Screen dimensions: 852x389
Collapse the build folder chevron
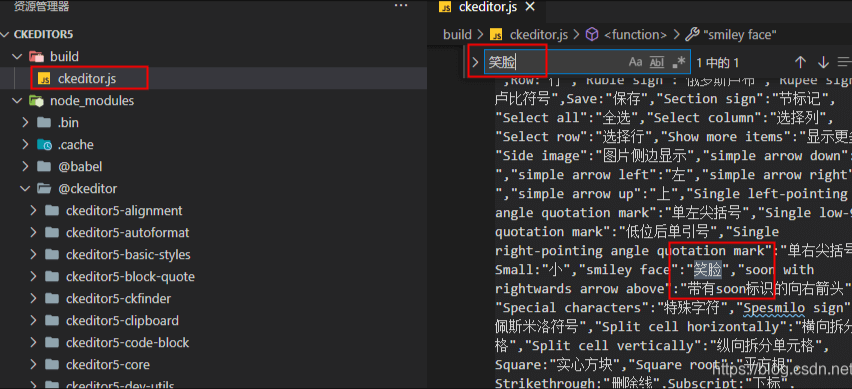pos(17,57)
